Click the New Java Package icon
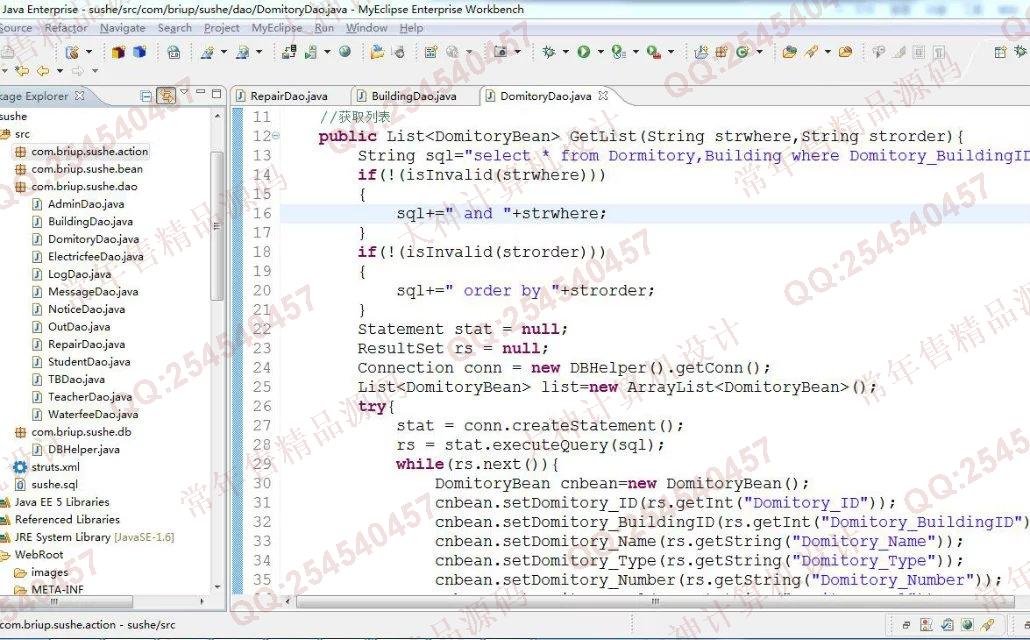Screen dimensions: 1030x640 pyautogui.click(x=721, y=52)
